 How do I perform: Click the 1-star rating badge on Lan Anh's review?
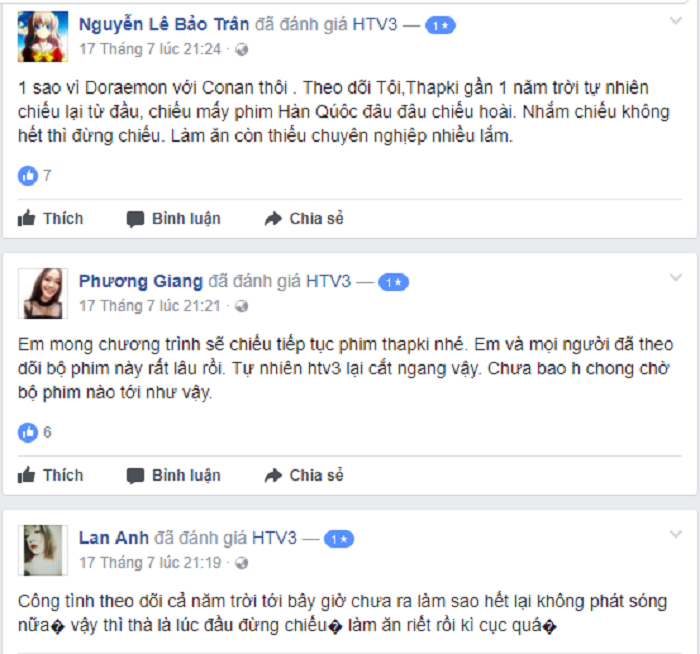(339, 539)
